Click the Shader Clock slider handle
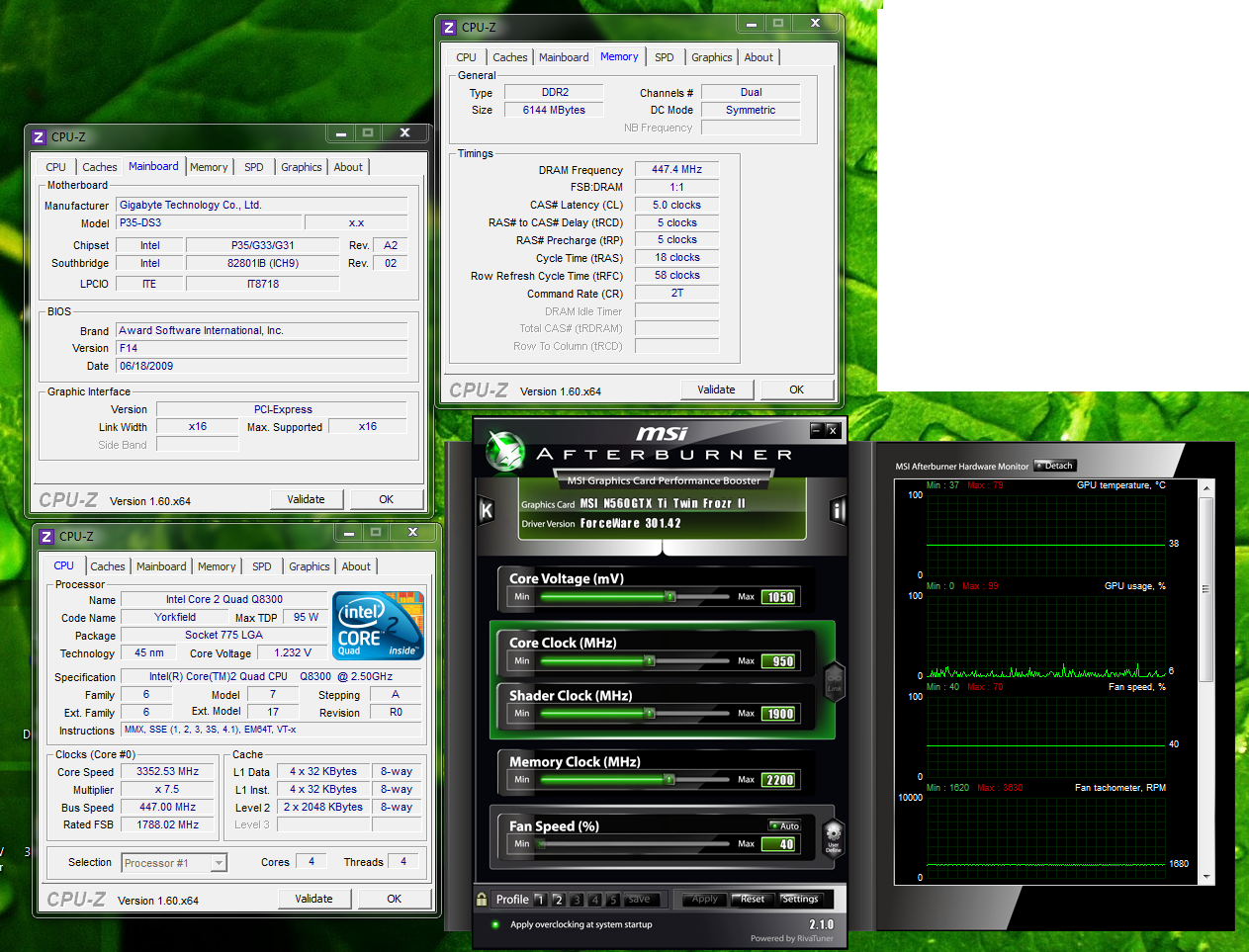 click(650, 714)
